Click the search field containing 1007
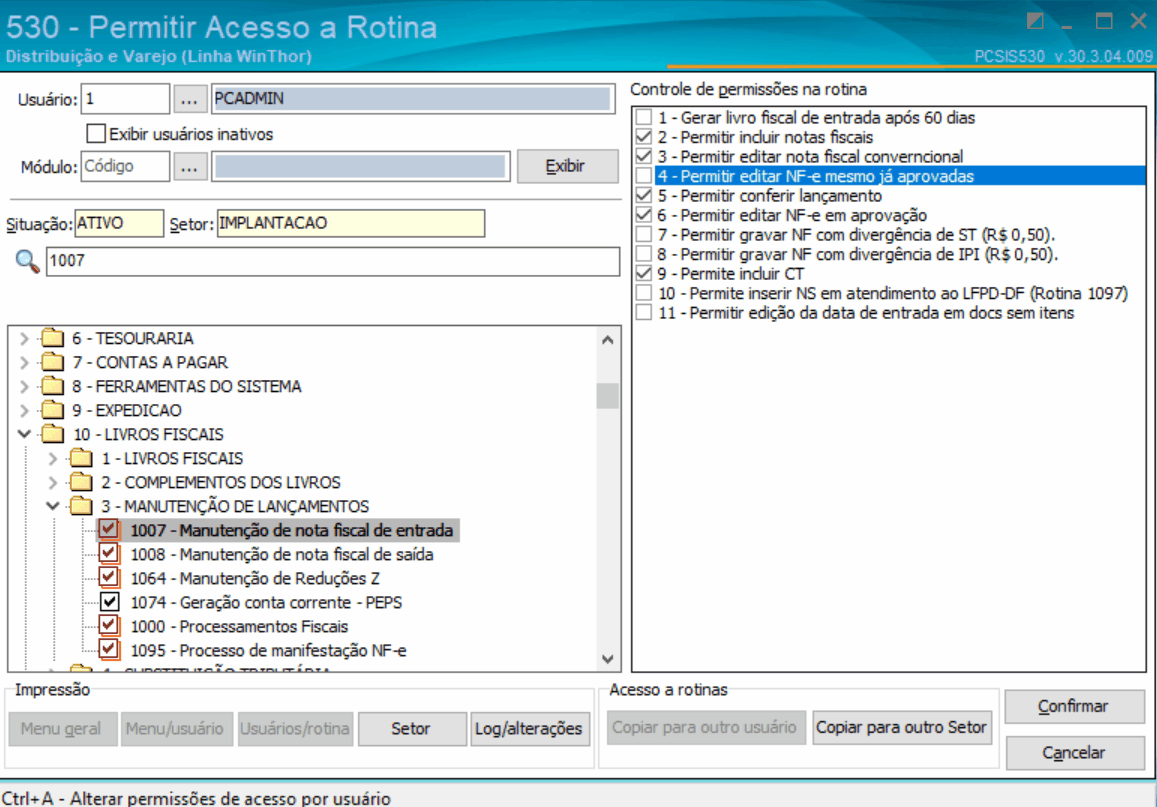This screenshot has height=807, width=1157. pos(333,261)
